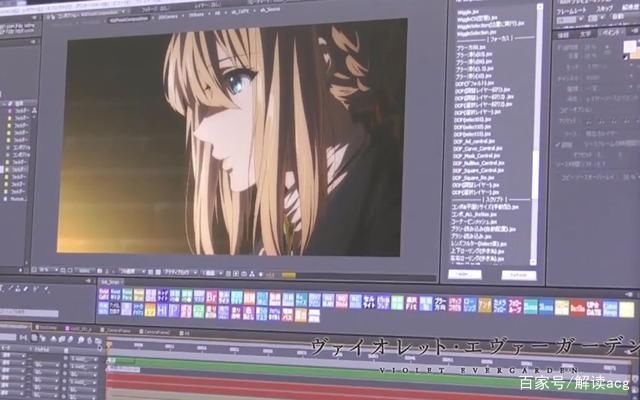
Task: Select the Roto Brush tool
Action: tap(36, 289)
